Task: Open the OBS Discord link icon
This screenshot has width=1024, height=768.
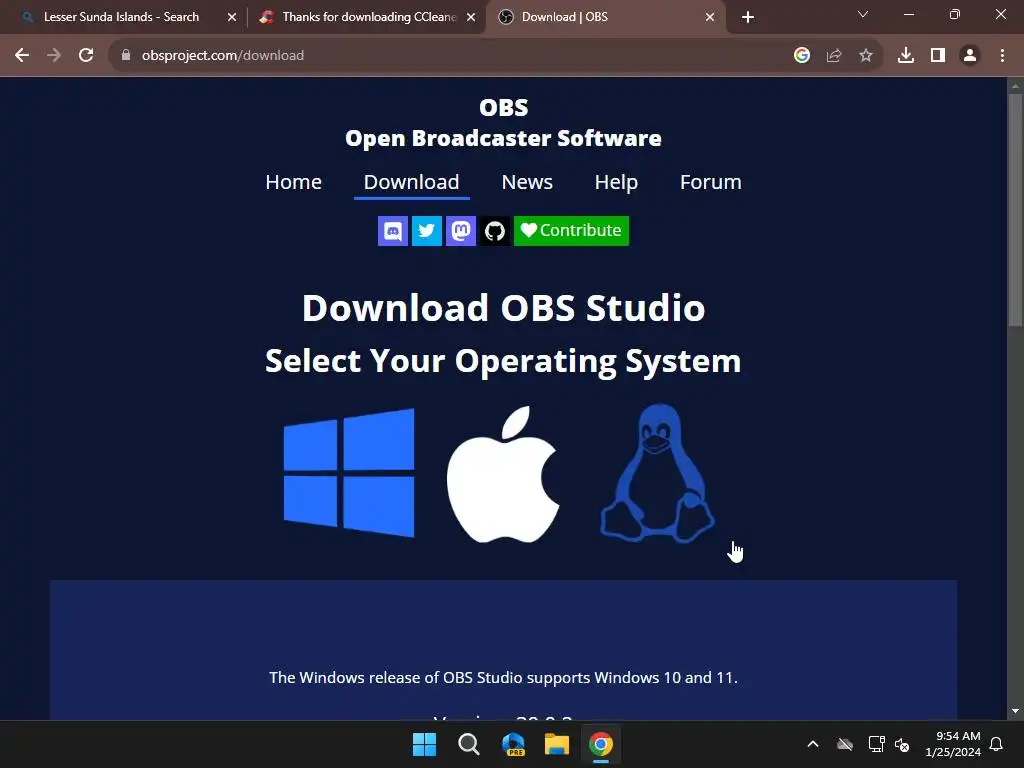Action: click(392, 231)
